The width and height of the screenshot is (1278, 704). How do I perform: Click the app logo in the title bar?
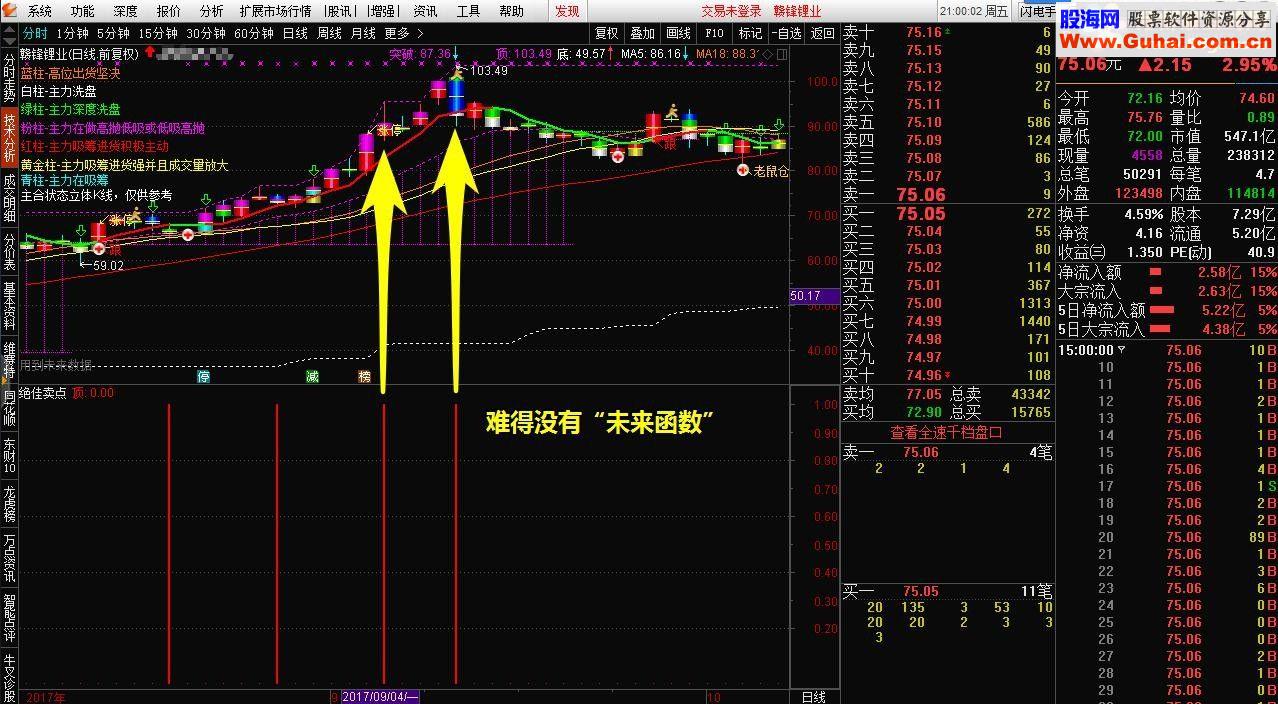[9, 11]
